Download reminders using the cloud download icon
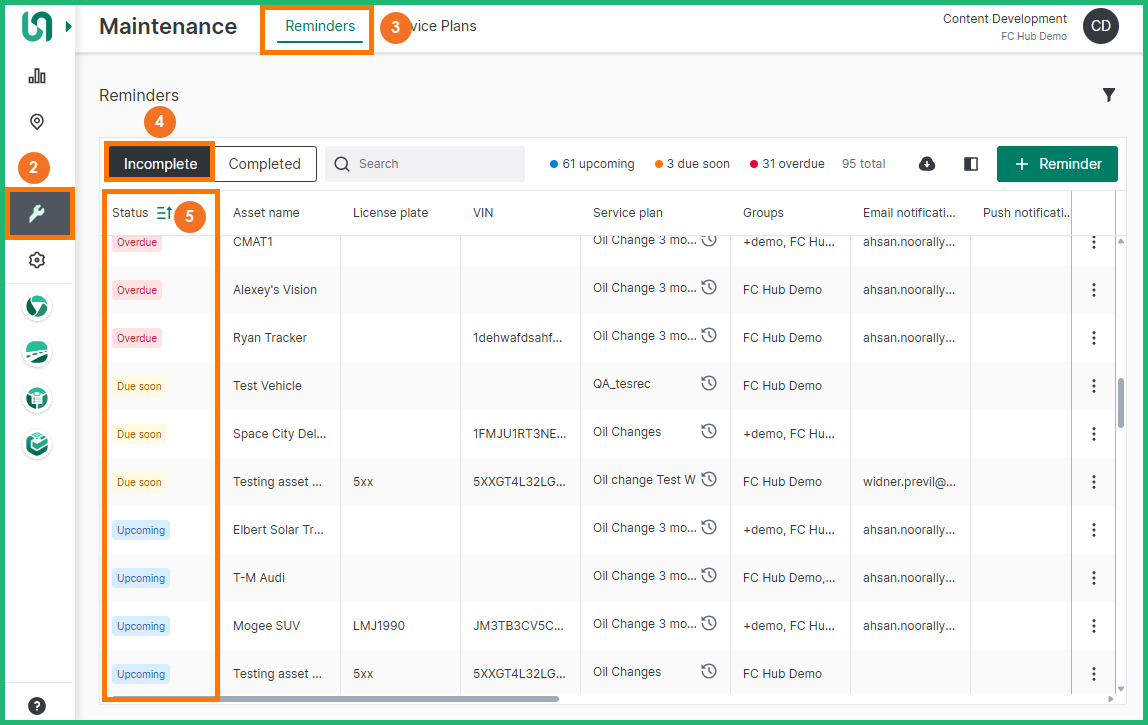This screenshot has height=725, width=1148. 927,164
